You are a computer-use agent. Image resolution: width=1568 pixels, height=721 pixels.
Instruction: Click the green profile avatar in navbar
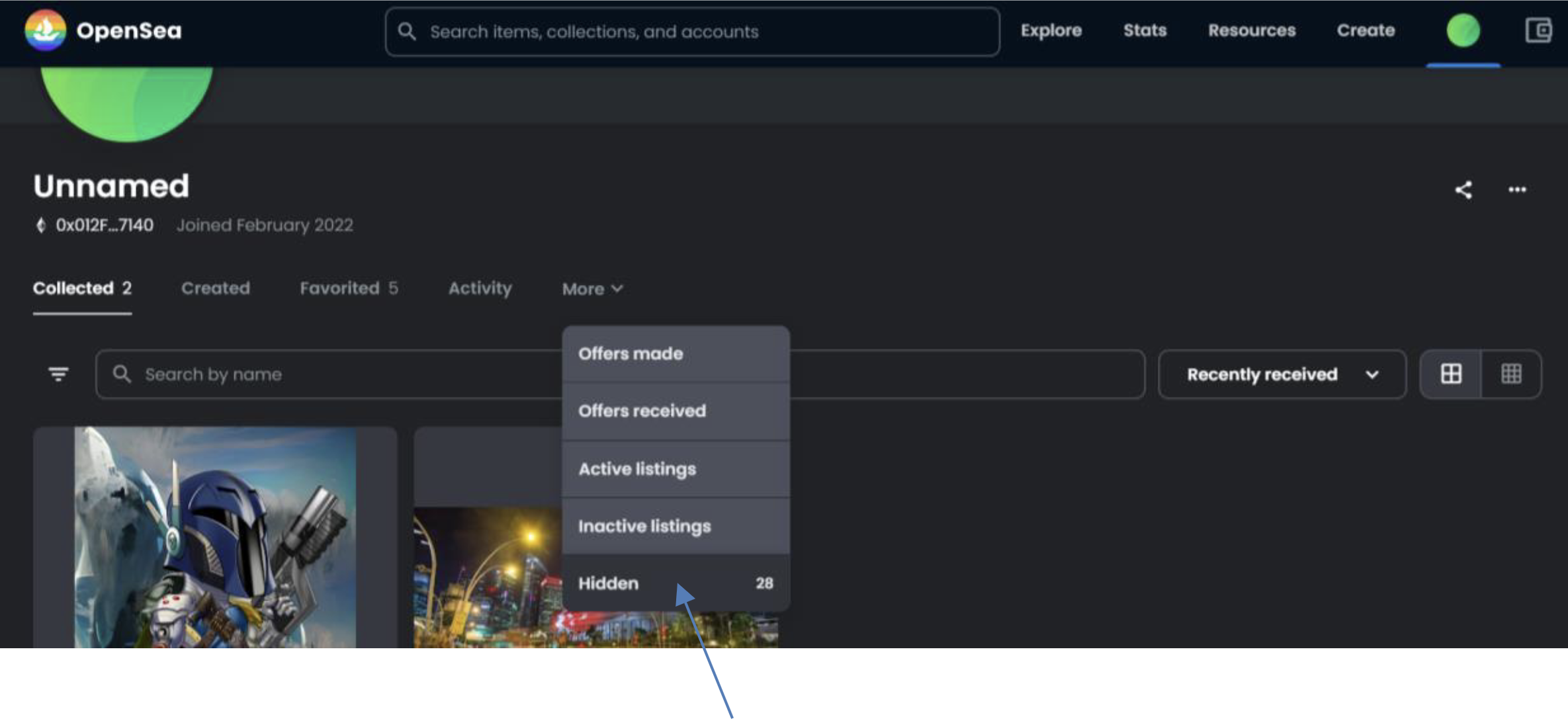[1463, 30]
